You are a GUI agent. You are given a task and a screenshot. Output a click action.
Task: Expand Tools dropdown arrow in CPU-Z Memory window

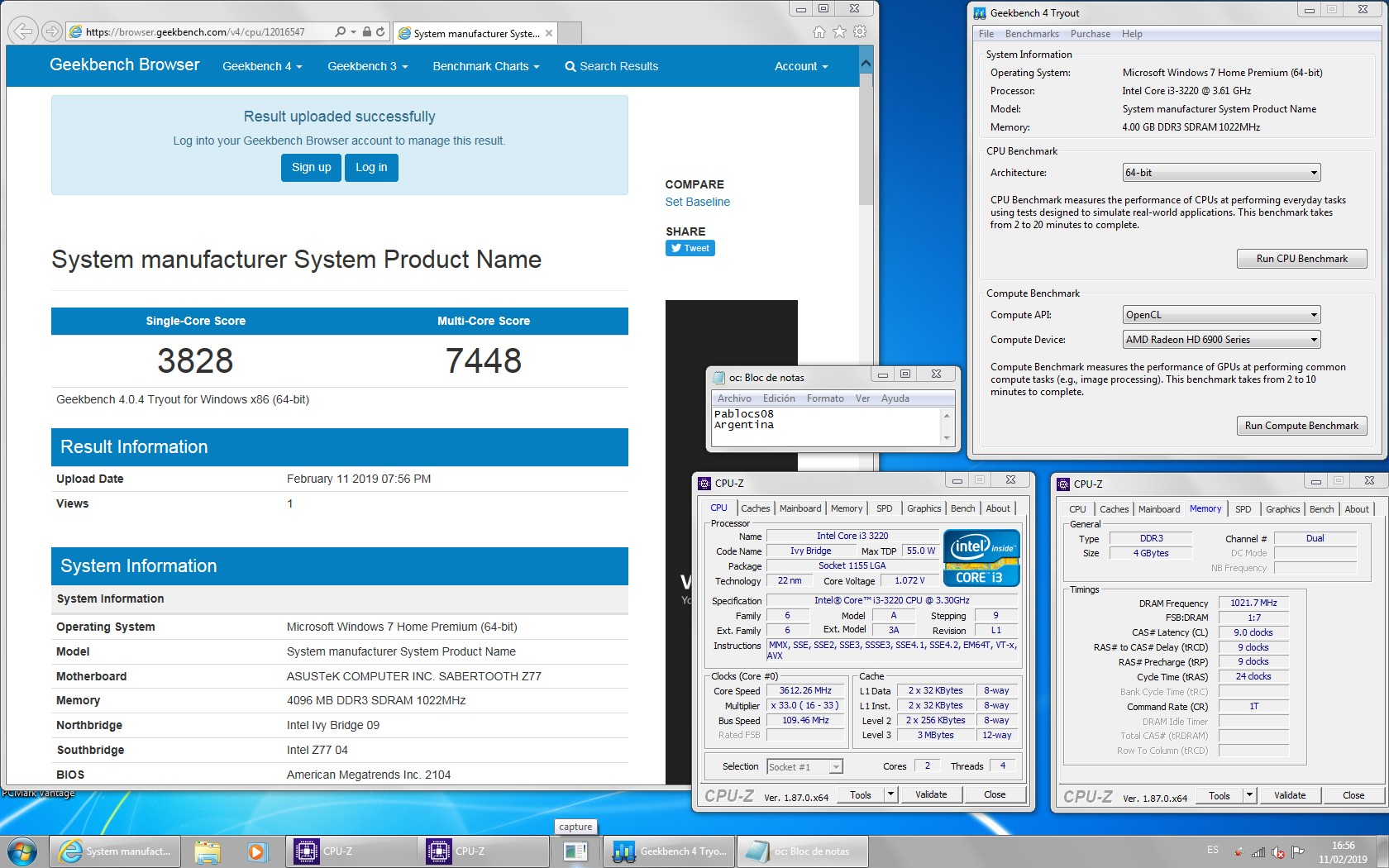point(1249,795)
